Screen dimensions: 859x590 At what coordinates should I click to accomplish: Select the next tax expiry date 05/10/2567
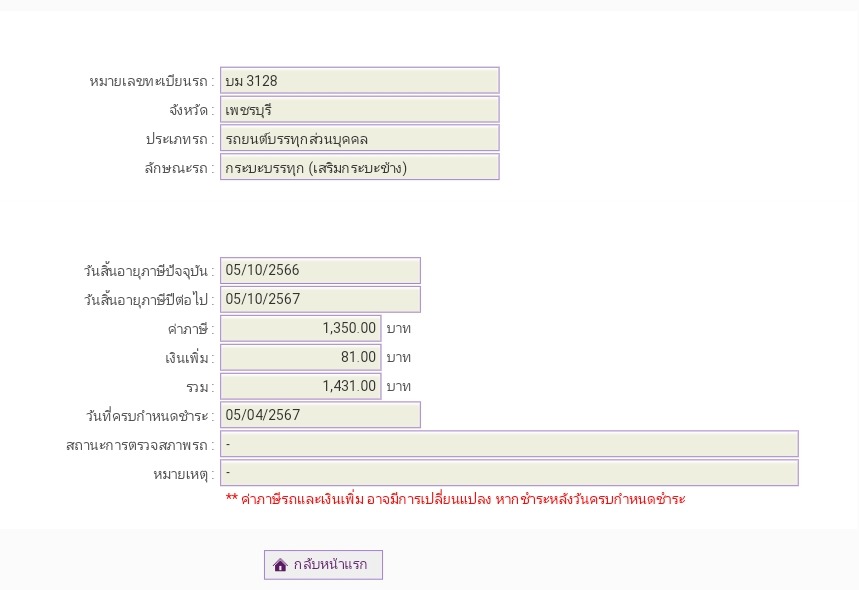(320, 300)
